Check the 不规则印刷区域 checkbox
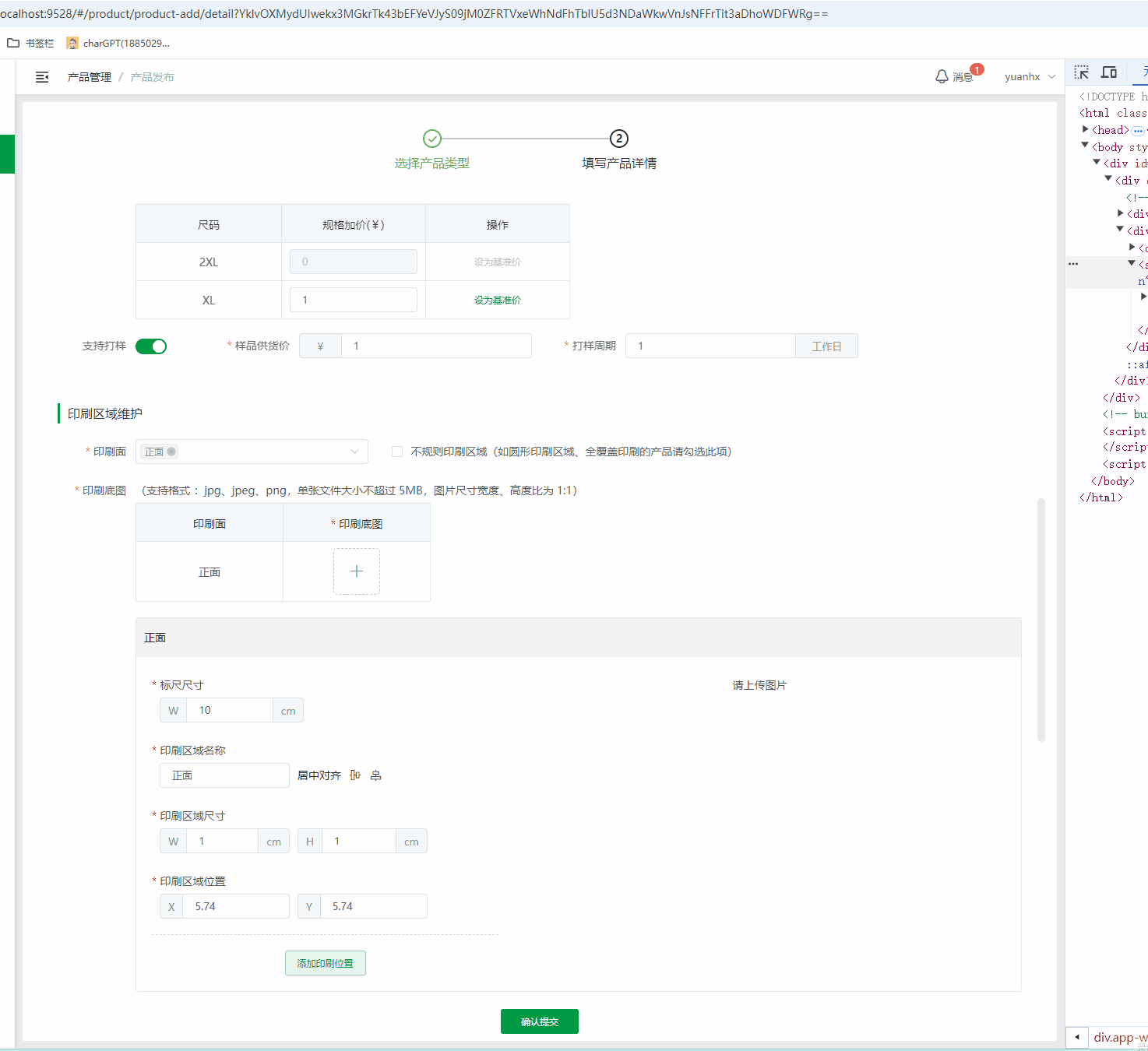Image resolution: width=1148 pixels, height=1051 pixels. 397,452
